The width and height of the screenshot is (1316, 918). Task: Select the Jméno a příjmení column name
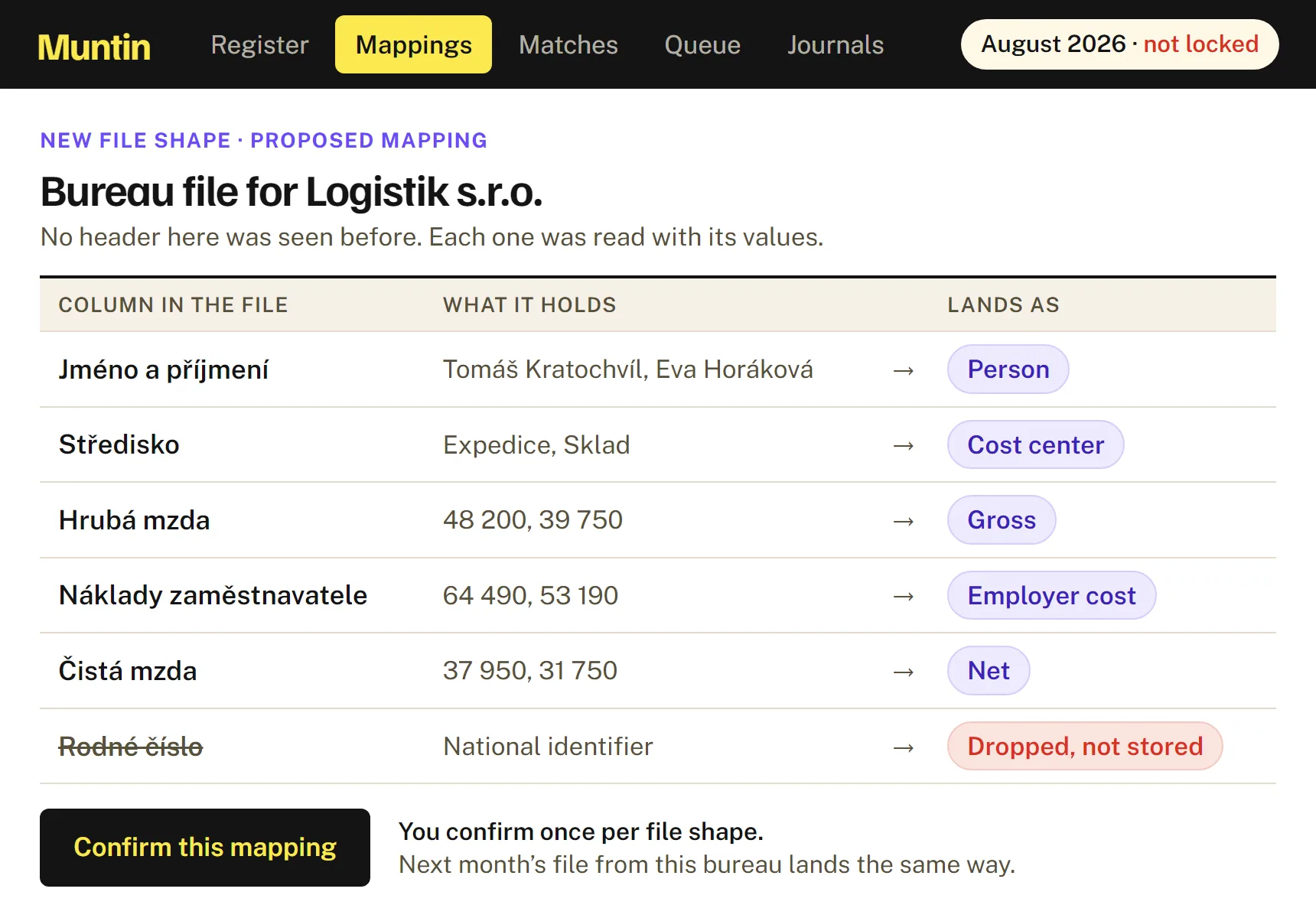tap(164, 369)
